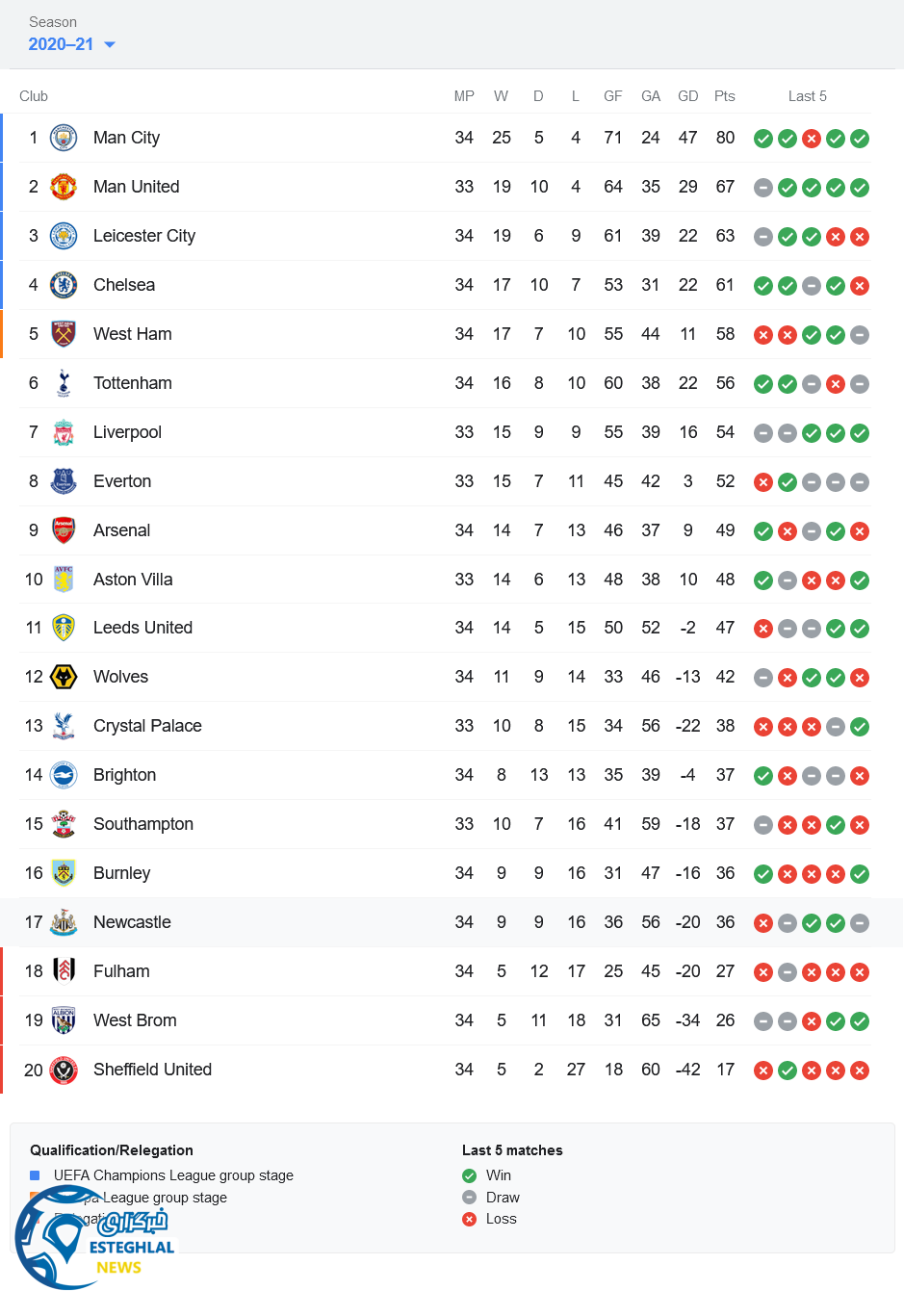Open the West Ham team link
The image size is (904, 1316).
click(x=133, y=334)
